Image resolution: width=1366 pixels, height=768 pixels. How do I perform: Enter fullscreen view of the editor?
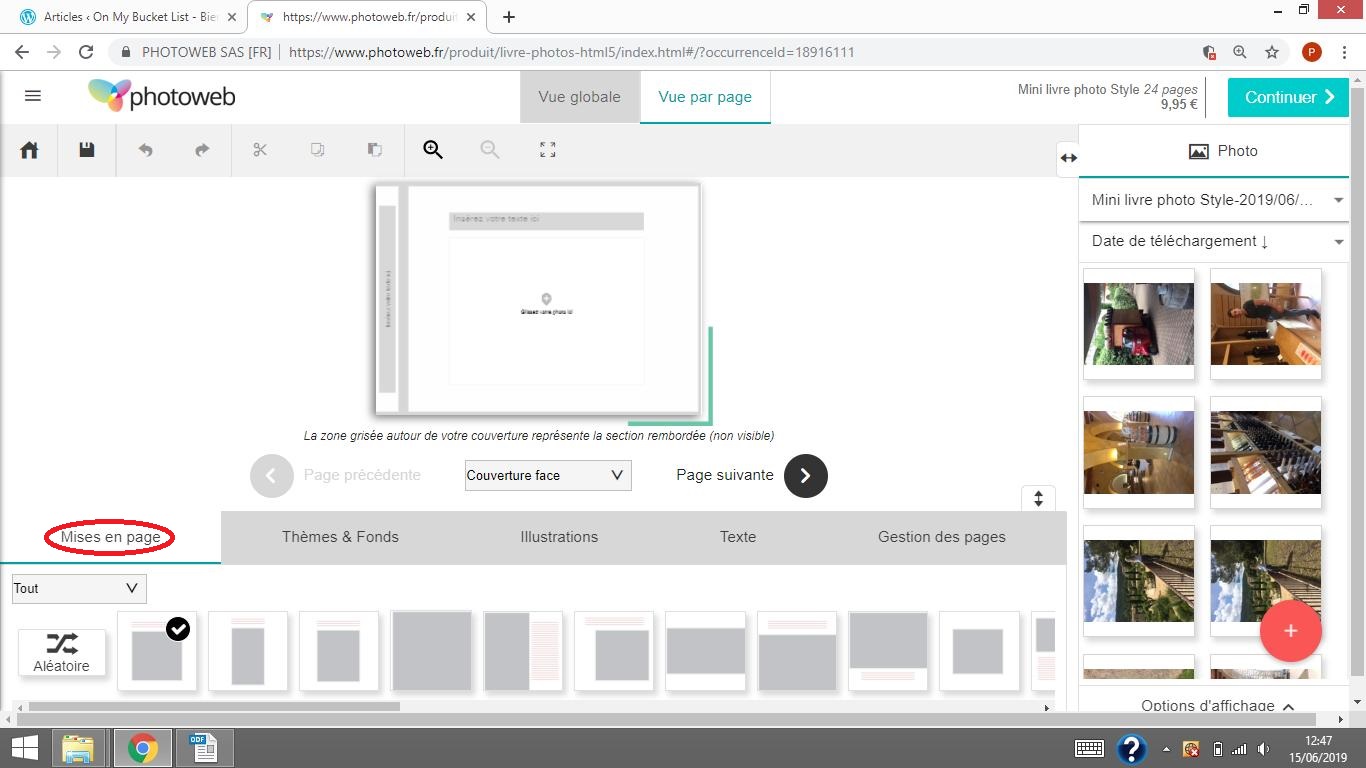tap(547, 150)
